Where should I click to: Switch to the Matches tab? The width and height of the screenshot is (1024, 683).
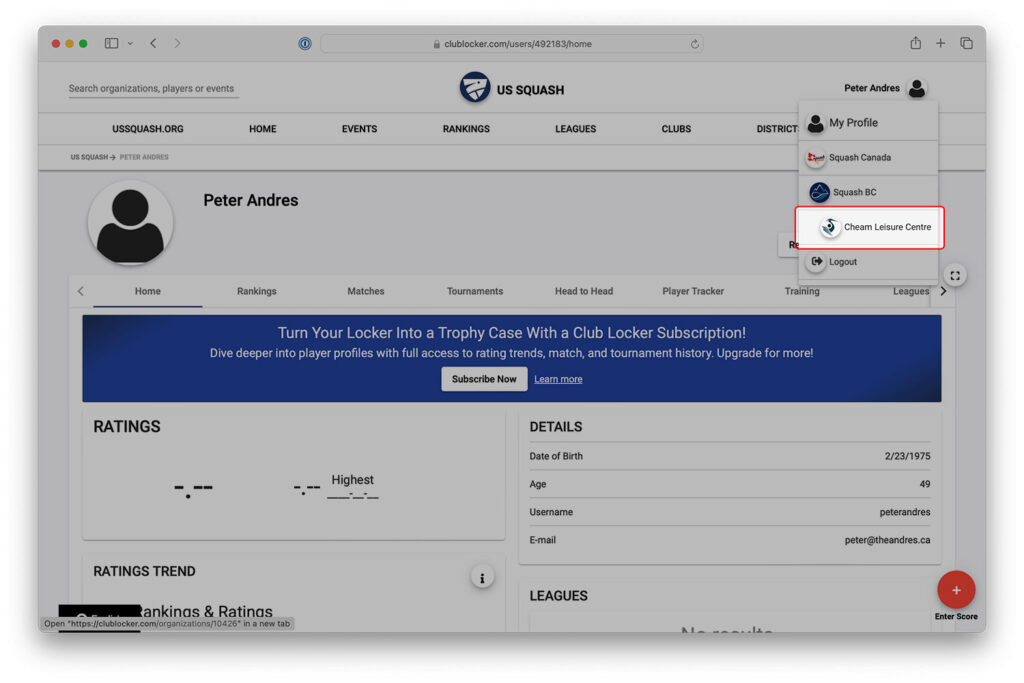point(366,291)
